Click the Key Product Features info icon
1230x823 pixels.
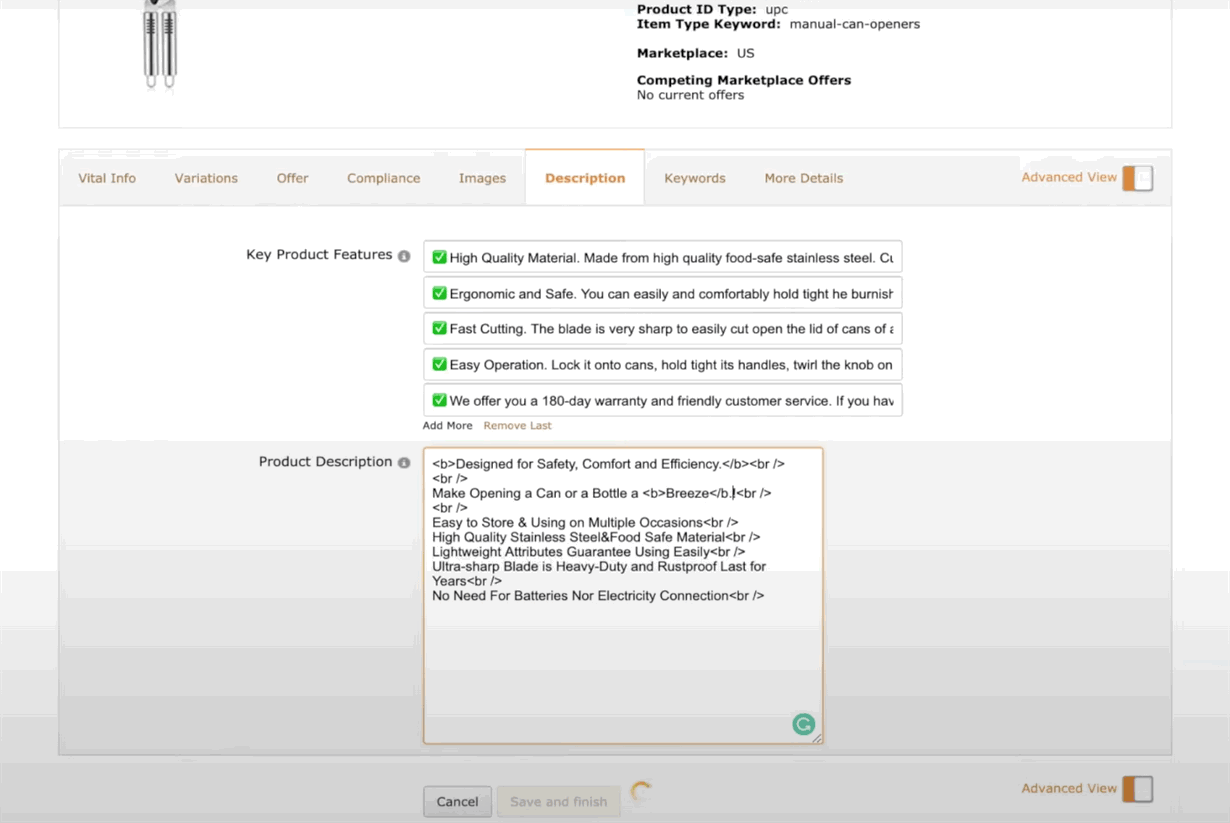(404, 256)
